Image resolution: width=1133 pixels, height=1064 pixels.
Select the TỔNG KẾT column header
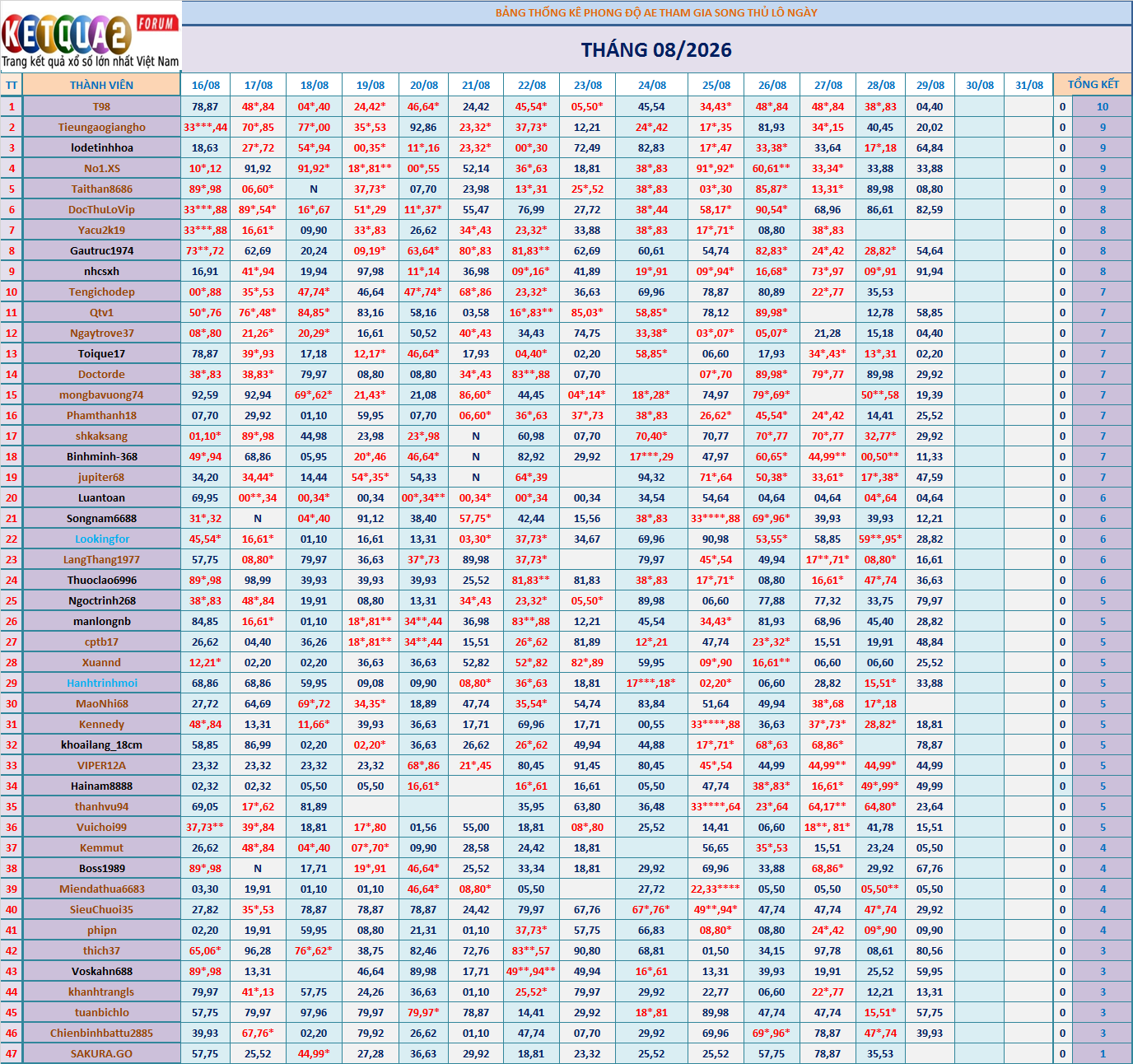(x=1093, y=85)
